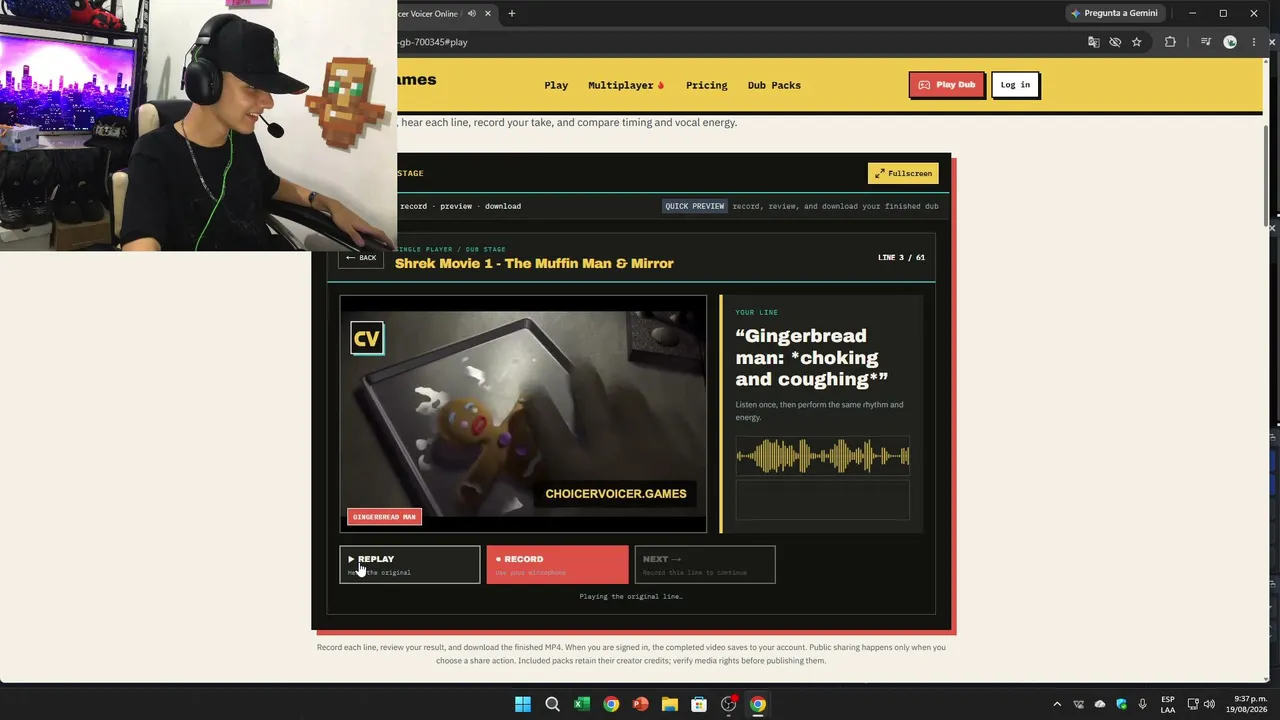Screen dimensions: 1280x720
Task: Close the Voicer Online browser tab
Action: 488,14
